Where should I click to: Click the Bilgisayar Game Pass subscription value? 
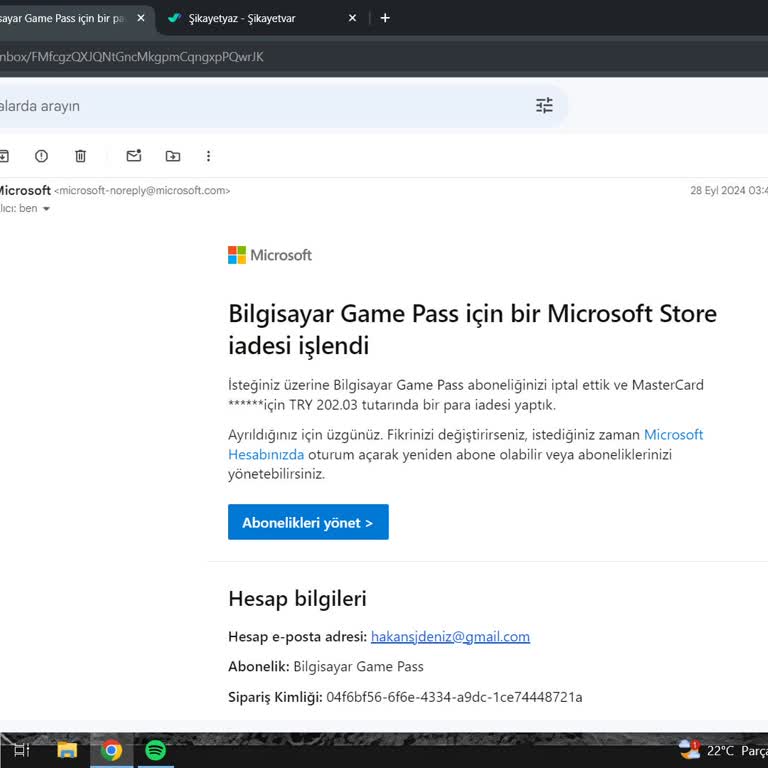pos(358,667)
